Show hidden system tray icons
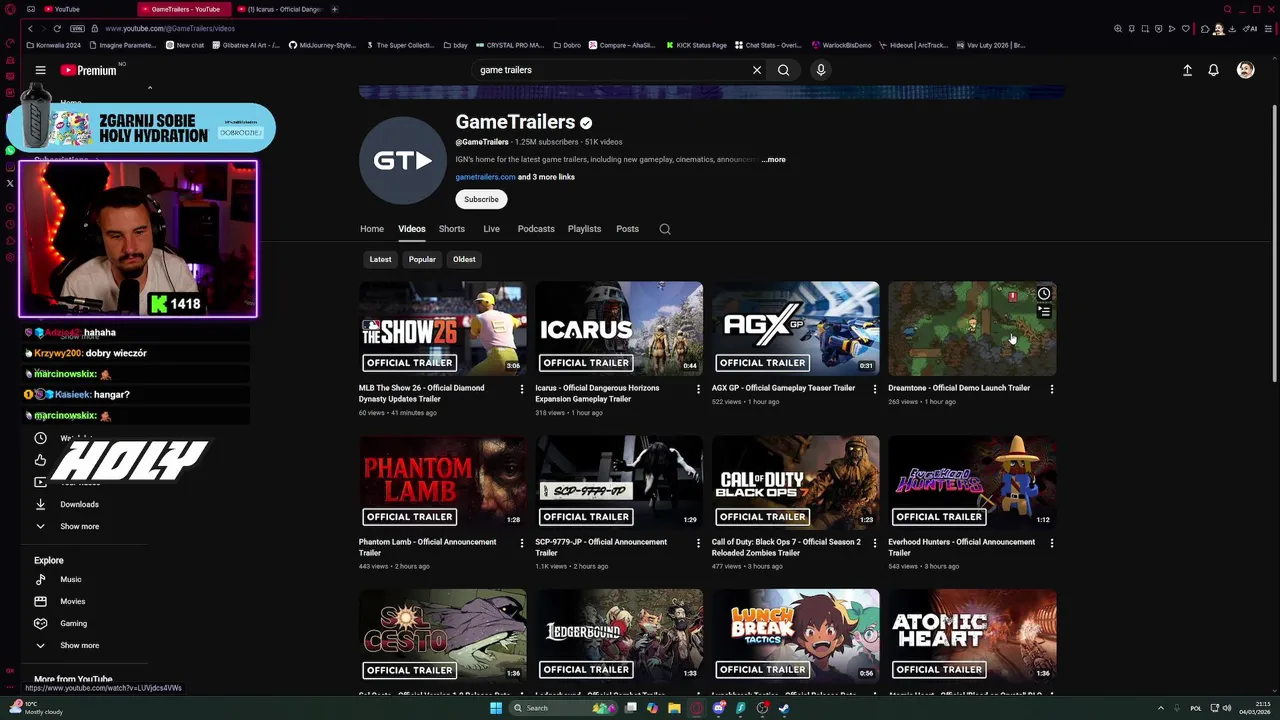The width and height of the screenshot is (1280, 720). (1161, 708)
